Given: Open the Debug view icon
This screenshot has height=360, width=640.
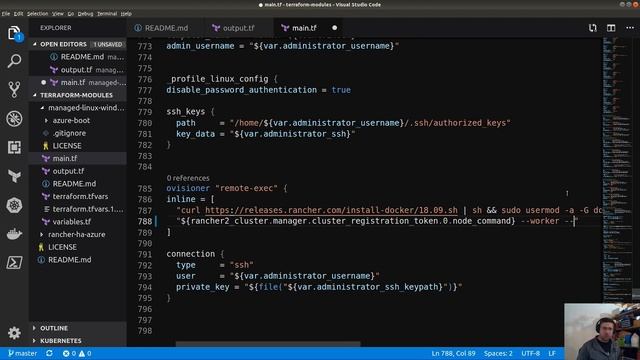Looking at the screenshot, I should (14, 118).
